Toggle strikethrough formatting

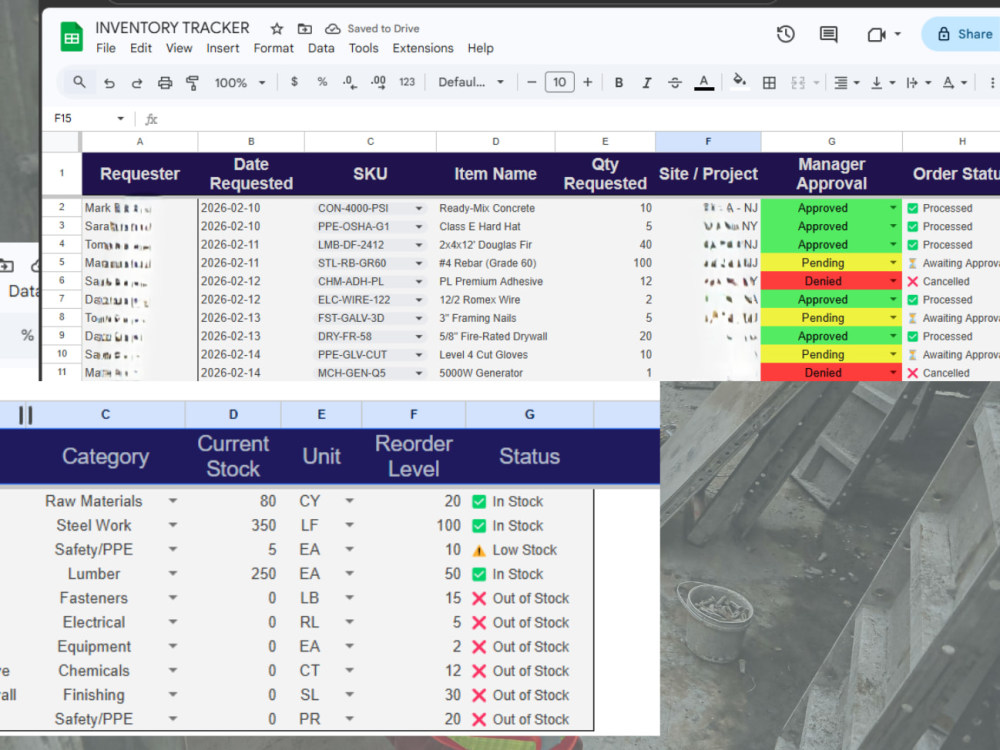(x=675, y=83)
